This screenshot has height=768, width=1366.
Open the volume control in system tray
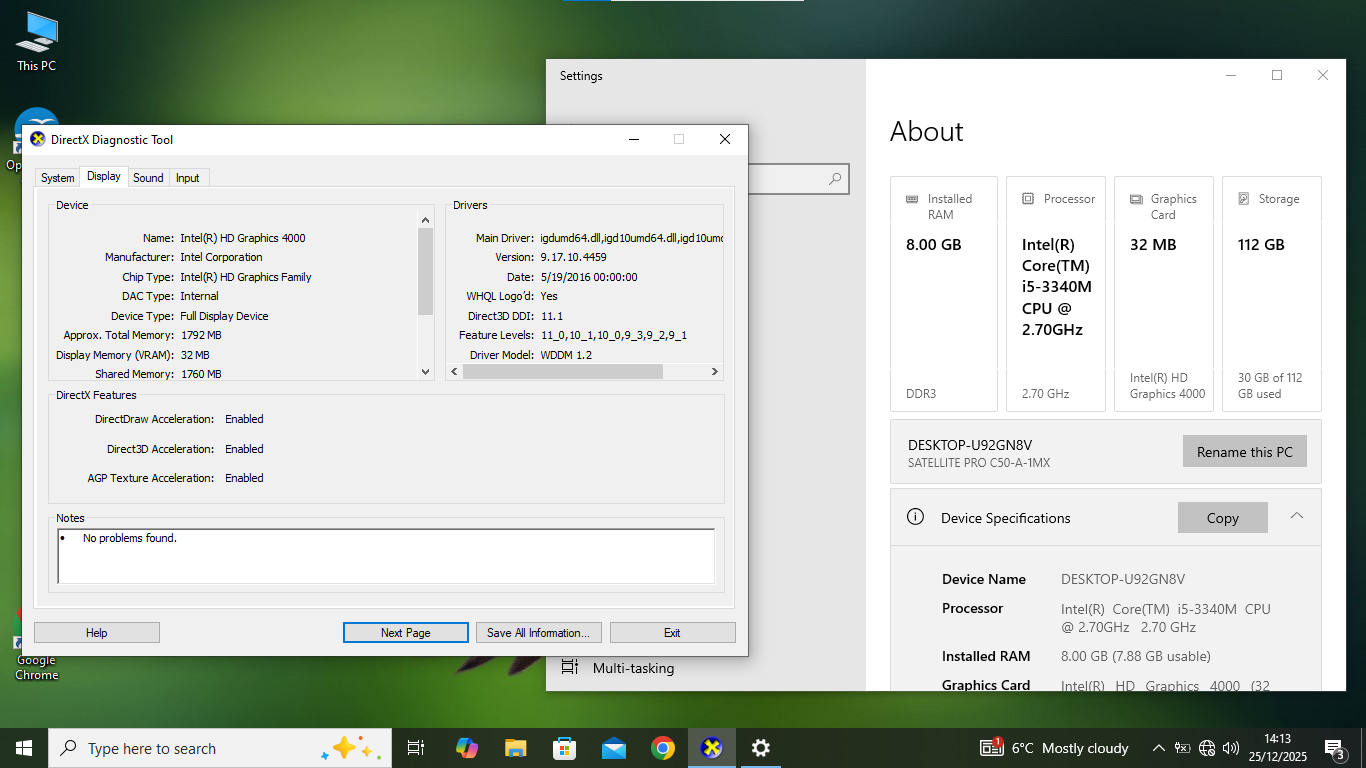tap(1231, 748)
